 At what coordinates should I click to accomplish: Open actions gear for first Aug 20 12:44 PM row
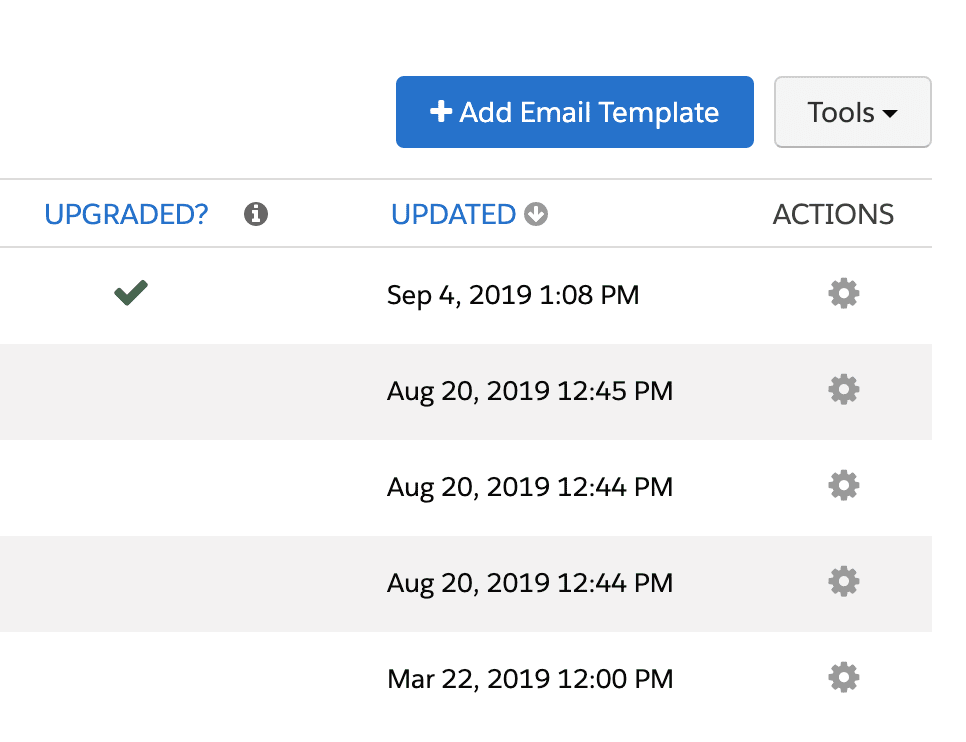click(x=843, y=485)
